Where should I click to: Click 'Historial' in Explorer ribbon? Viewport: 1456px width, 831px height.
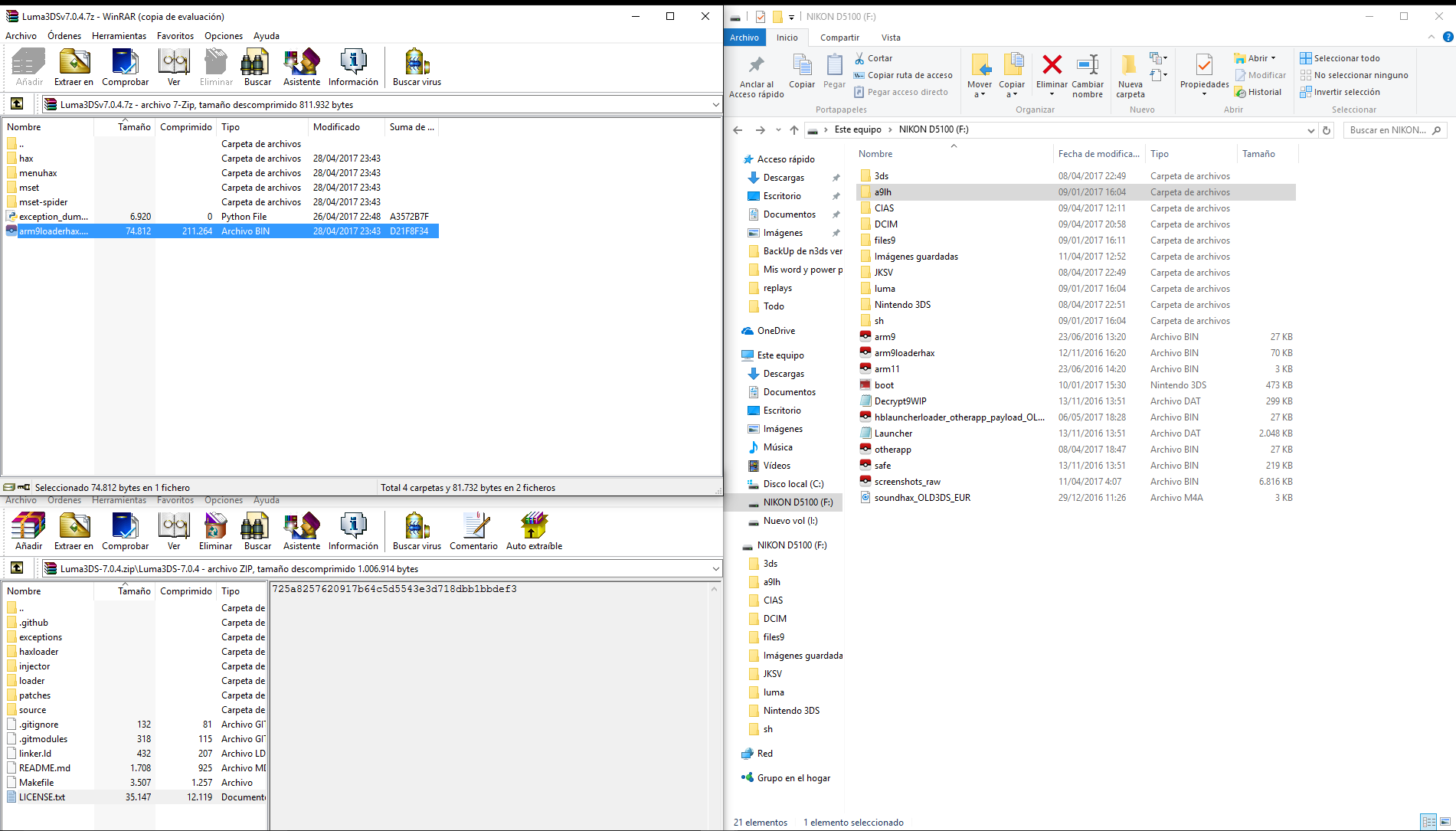[1258, 92]
